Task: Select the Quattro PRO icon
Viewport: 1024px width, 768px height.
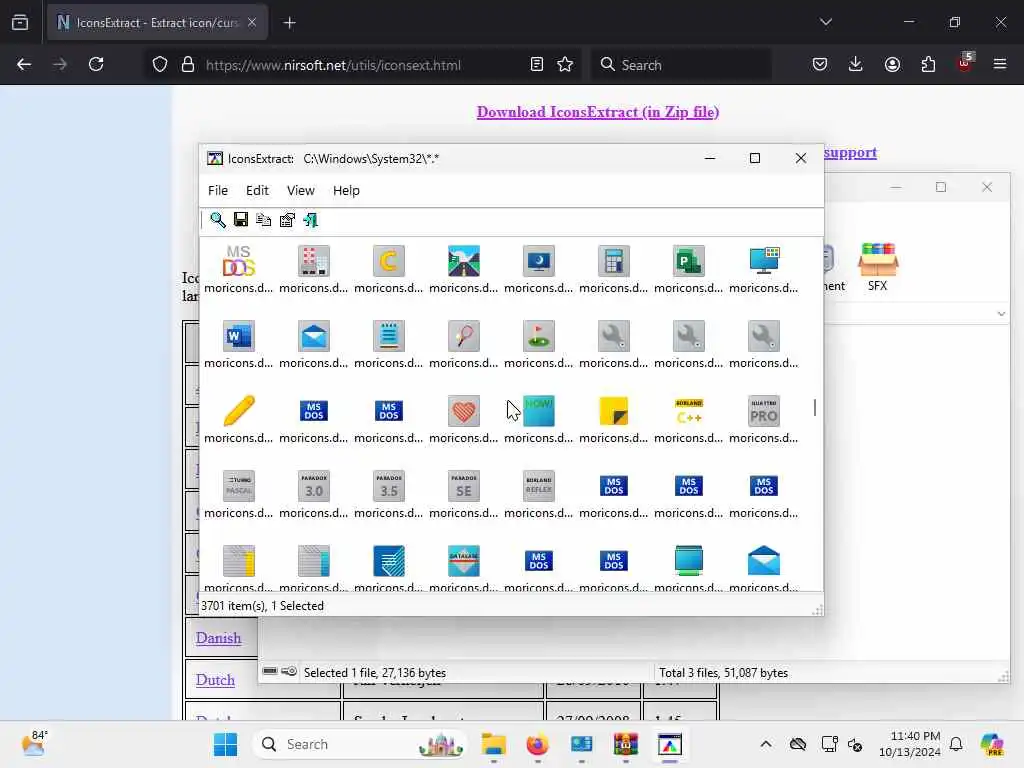Action: [x=764, y=411]
